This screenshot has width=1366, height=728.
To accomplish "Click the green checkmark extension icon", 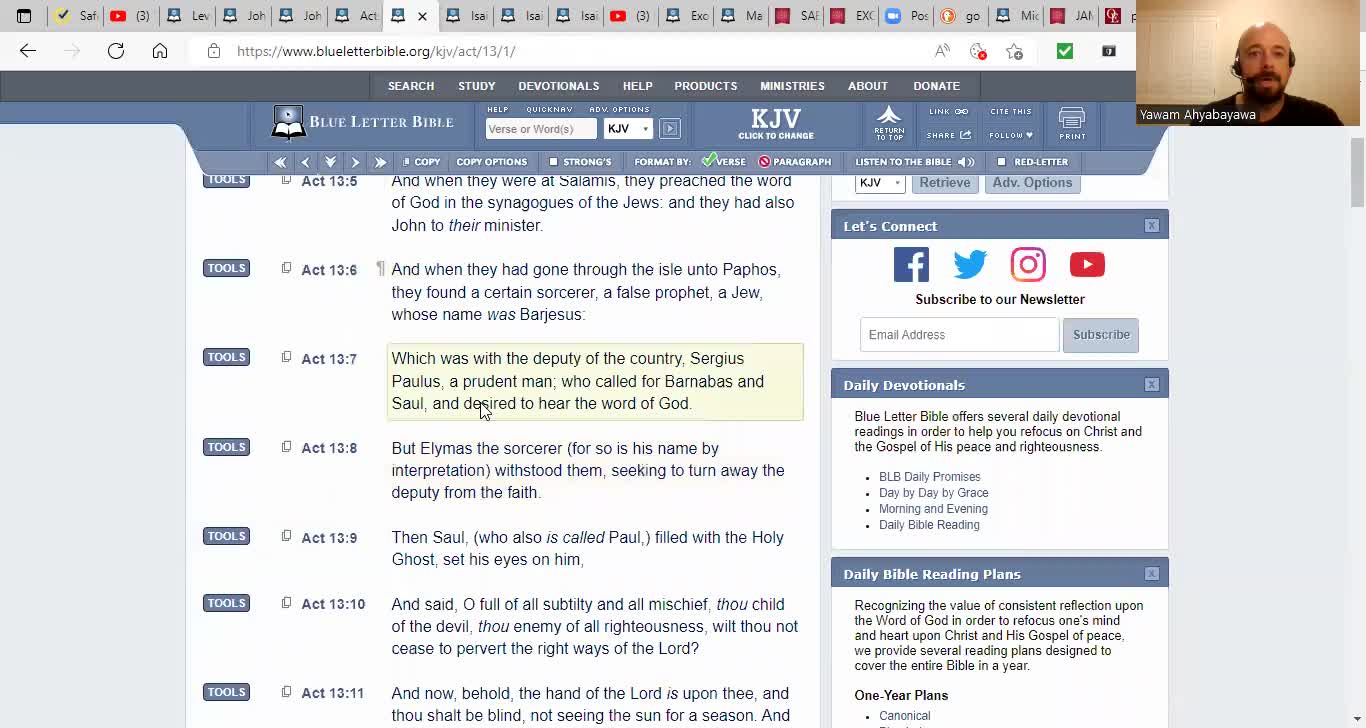I will [1064, 51].
